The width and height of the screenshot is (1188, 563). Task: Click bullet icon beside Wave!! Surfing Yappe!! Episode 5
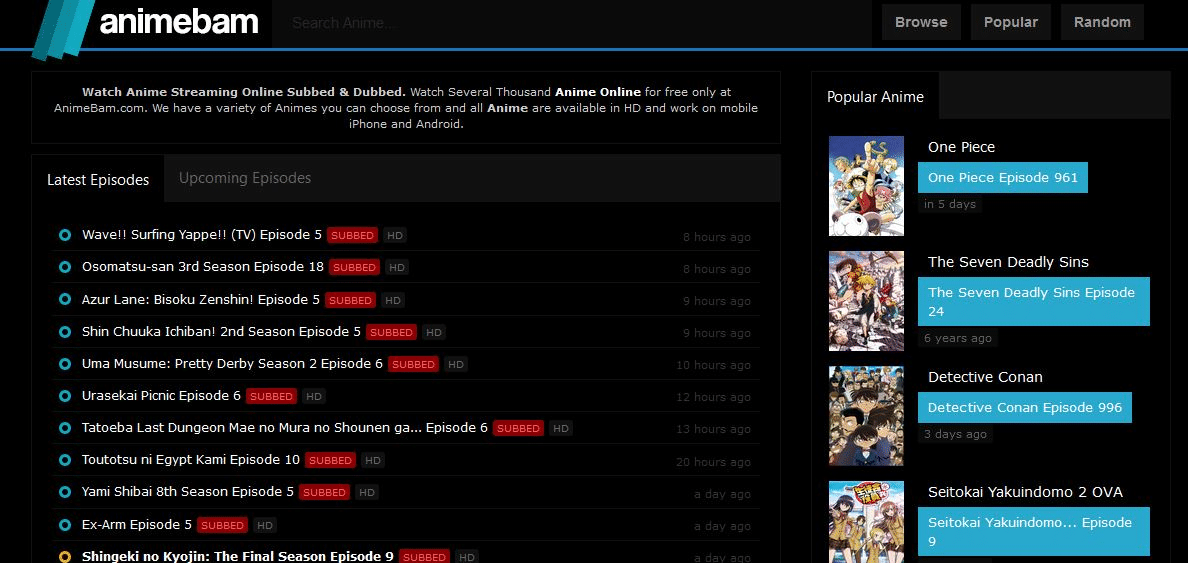tap(65, 236)
